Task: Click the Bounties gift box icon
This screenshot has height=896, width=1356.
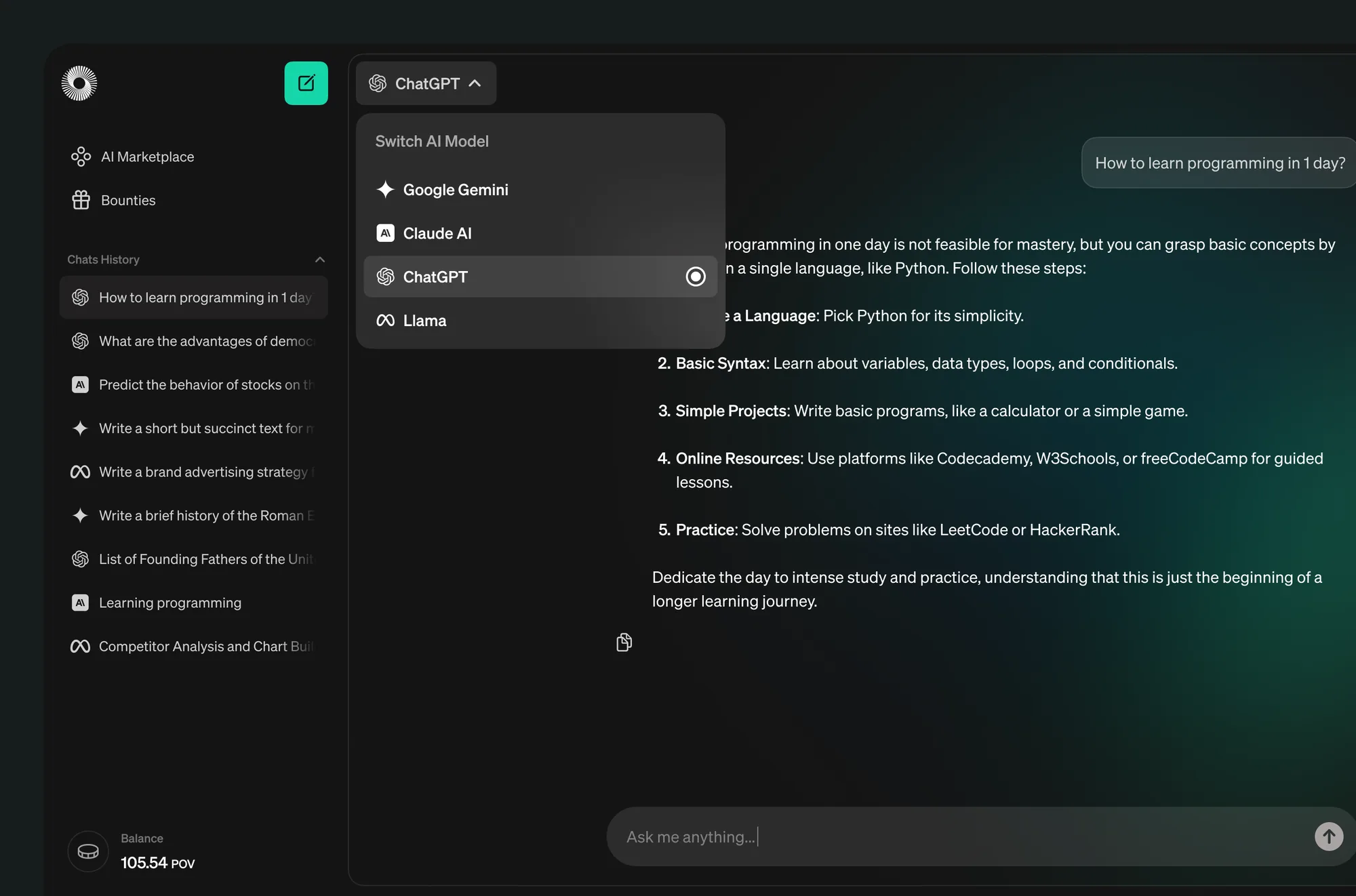Action: pos(81,200)
